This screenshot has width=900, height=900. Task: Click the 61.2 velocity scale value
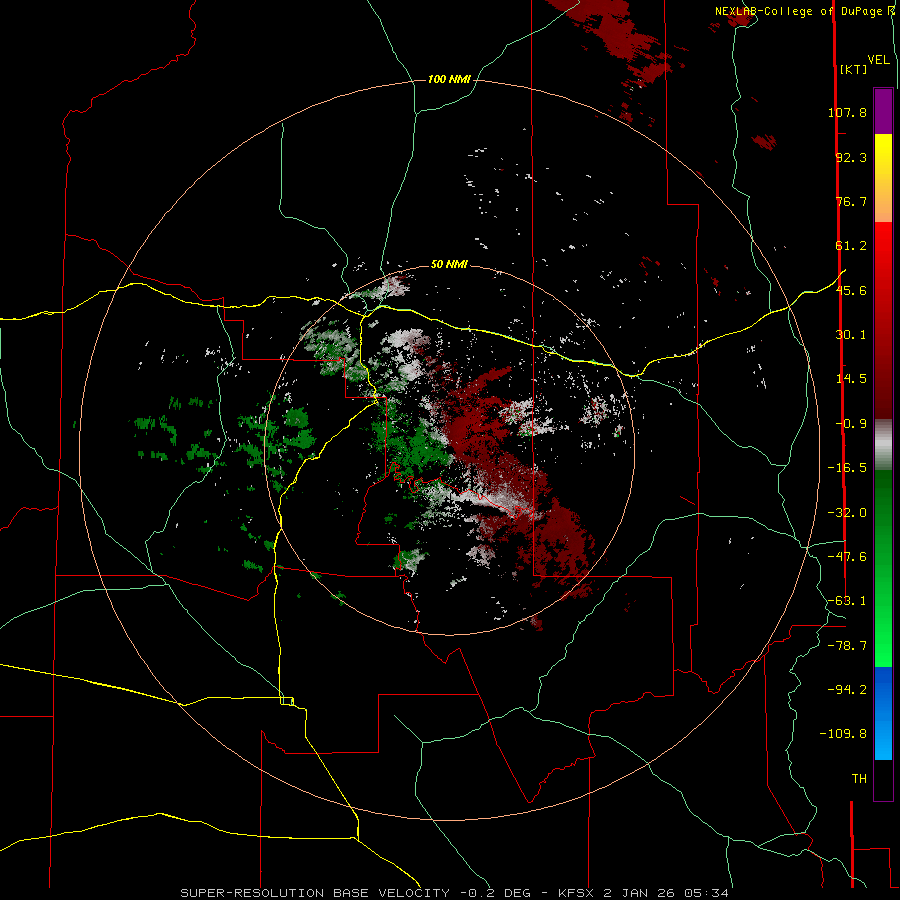(851, 246)
